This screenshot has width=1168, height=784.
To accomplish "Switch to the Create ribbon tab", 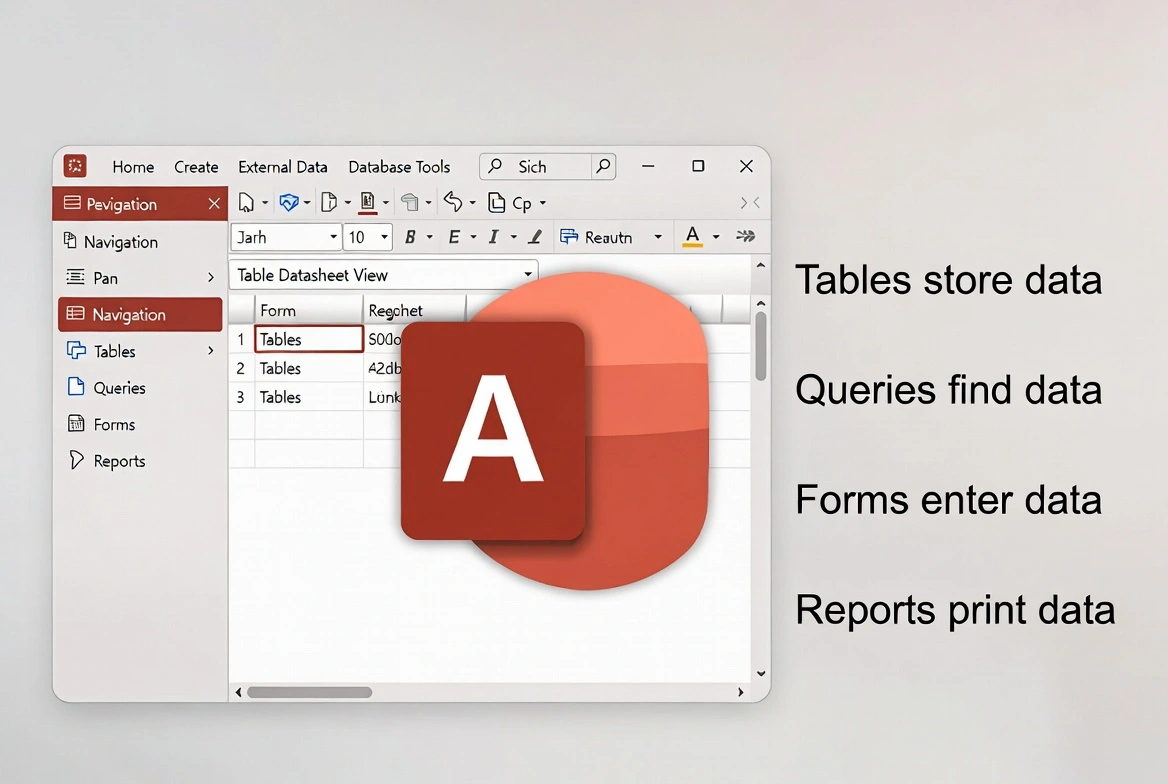I will (196, 167).
